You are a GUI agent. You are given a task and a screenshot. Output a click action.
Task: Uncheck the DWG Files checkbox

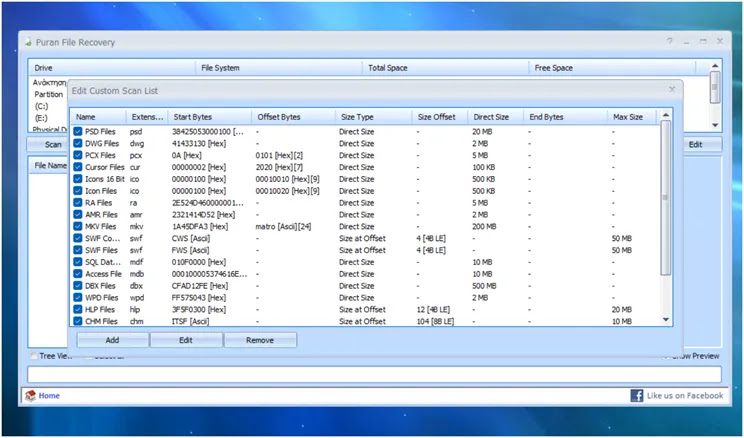coord(78,143)
